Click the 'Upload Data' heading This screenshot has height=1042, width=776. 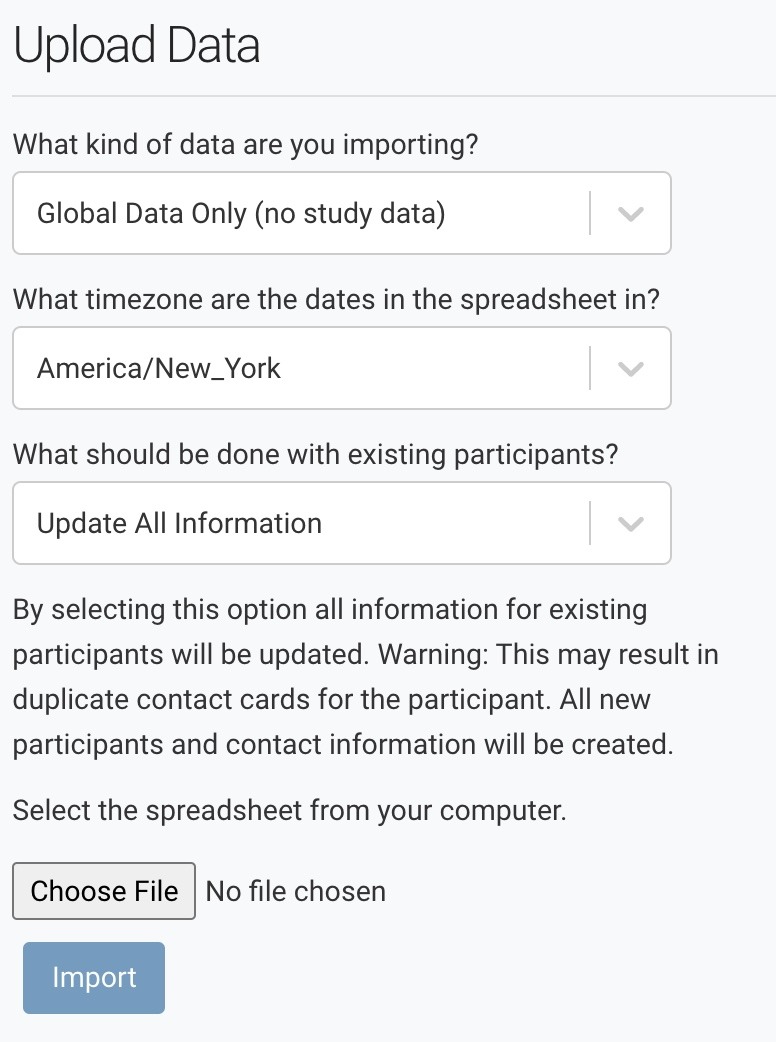pos(137,46)
